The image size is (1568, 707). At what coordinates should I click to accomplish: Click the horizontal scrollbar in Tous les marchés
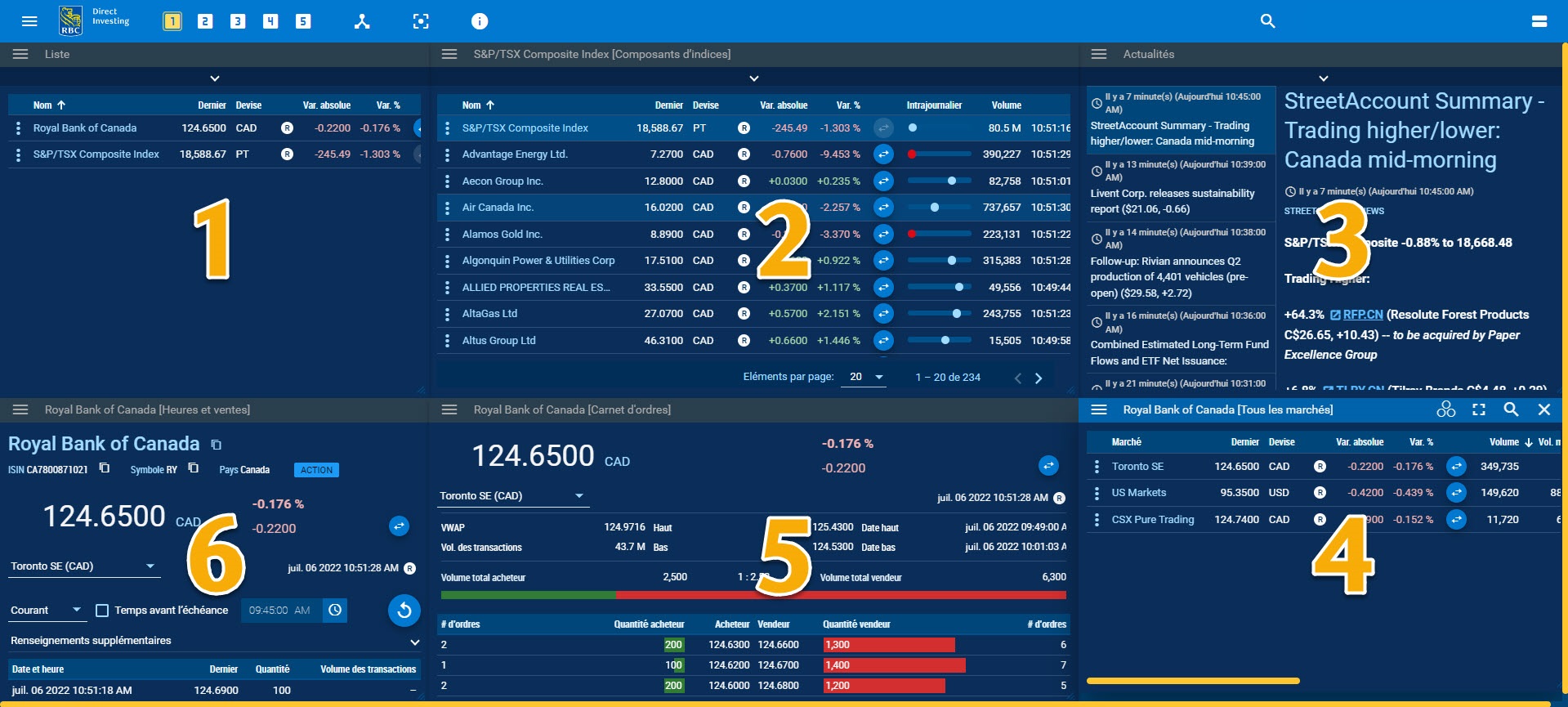coord(1193,680)
